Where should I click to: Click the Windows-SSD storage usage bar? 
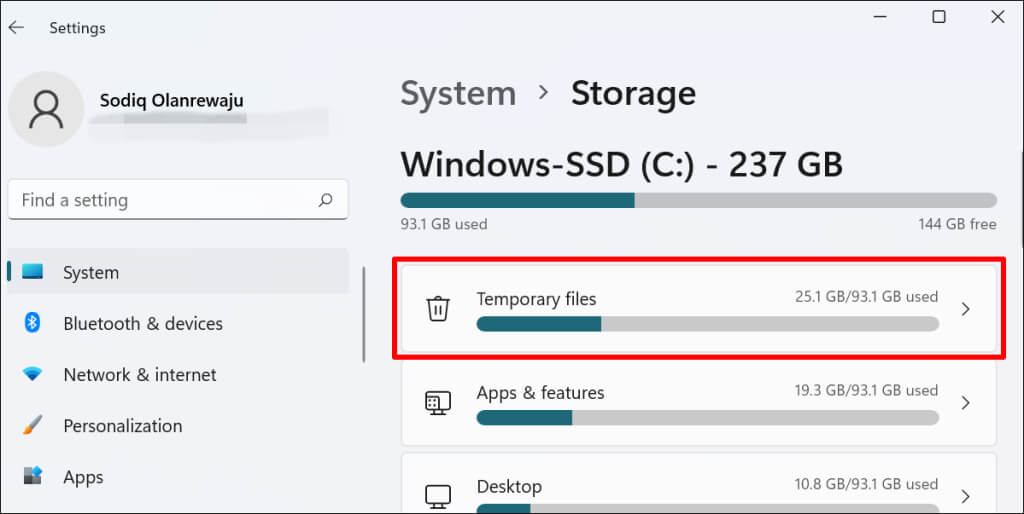click(698, 200)
